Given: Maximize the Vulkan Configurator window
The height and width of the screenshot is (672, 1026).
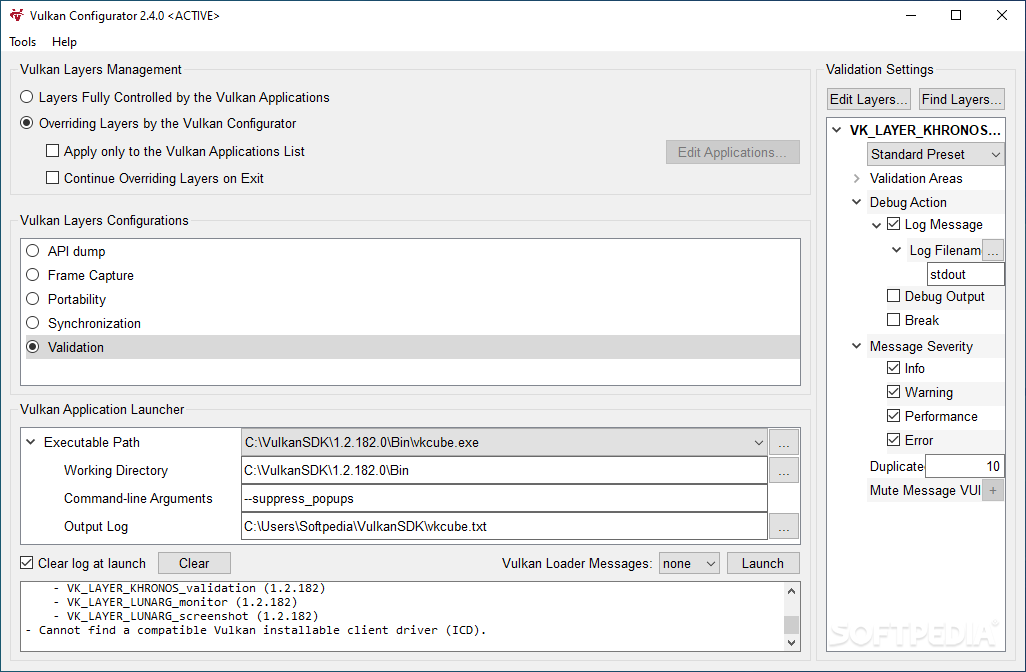Looking at the screenshot, I should click(956, 15).
